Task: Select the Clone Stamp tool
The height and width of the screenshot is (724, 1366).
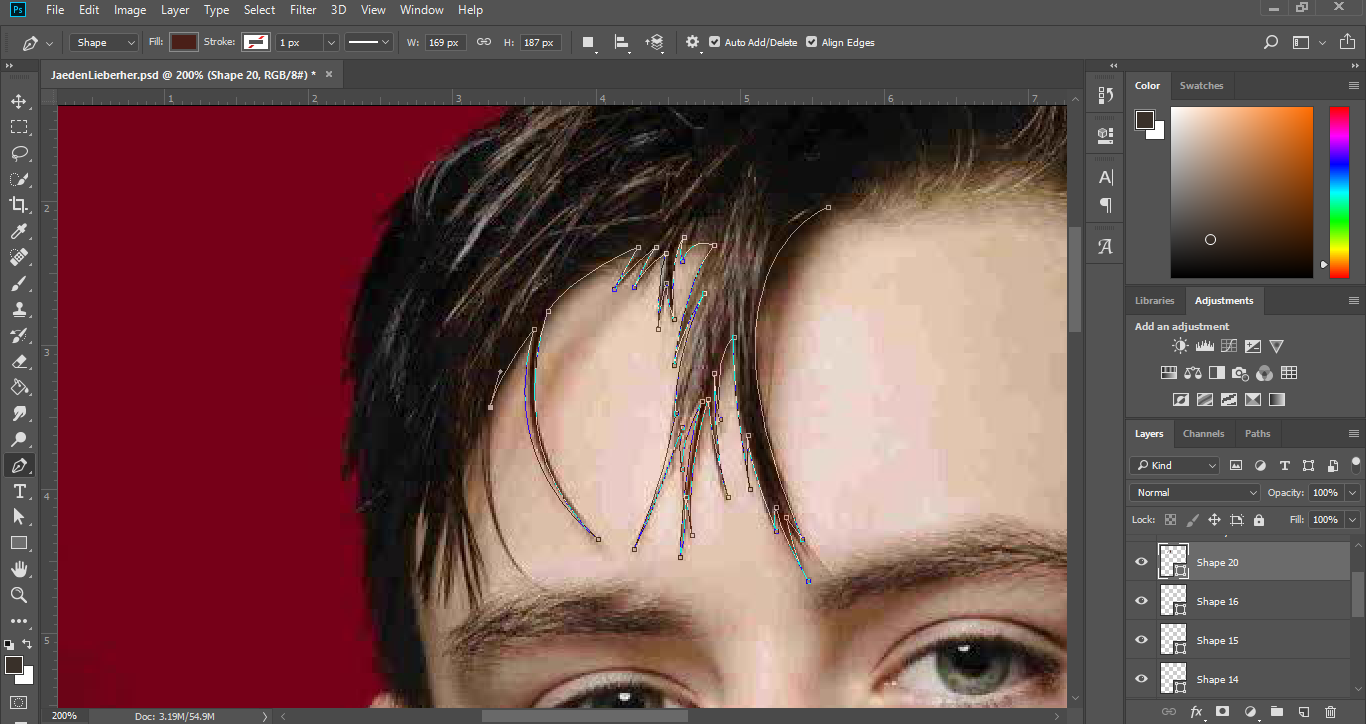Action: point(19,309)
